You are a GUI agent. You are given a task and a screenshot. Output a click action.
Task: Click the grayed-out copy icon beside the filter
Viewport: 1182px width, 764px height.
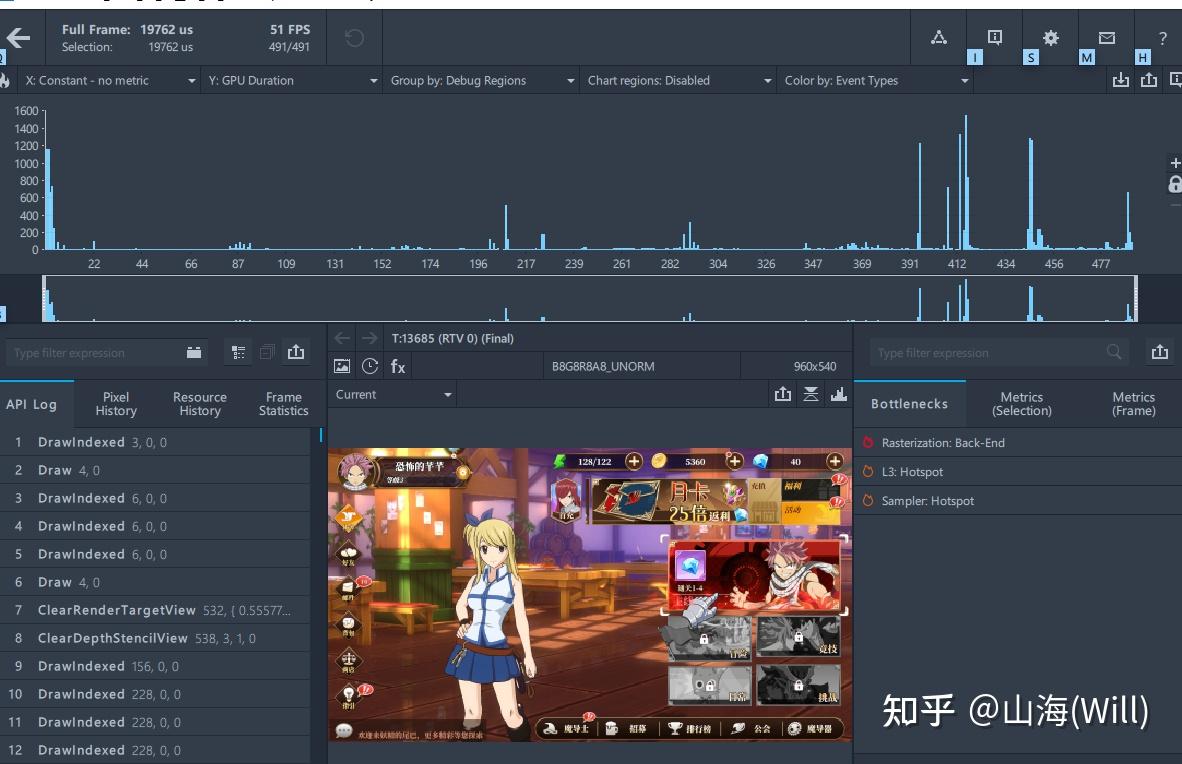(267, 352)
